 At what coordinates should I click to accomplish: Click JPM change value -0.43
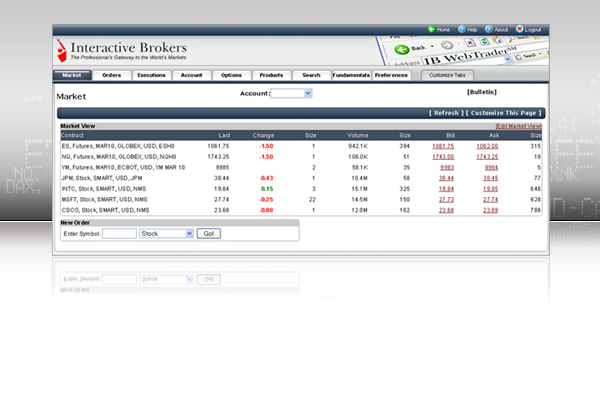(x=266, y=178)
